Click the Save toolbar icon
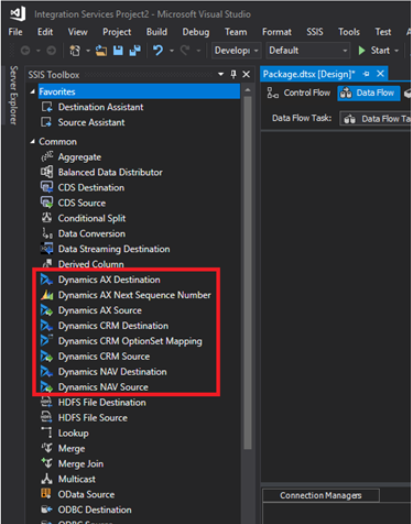The height and width of the screenshot is (524, 411). point(118,50)
